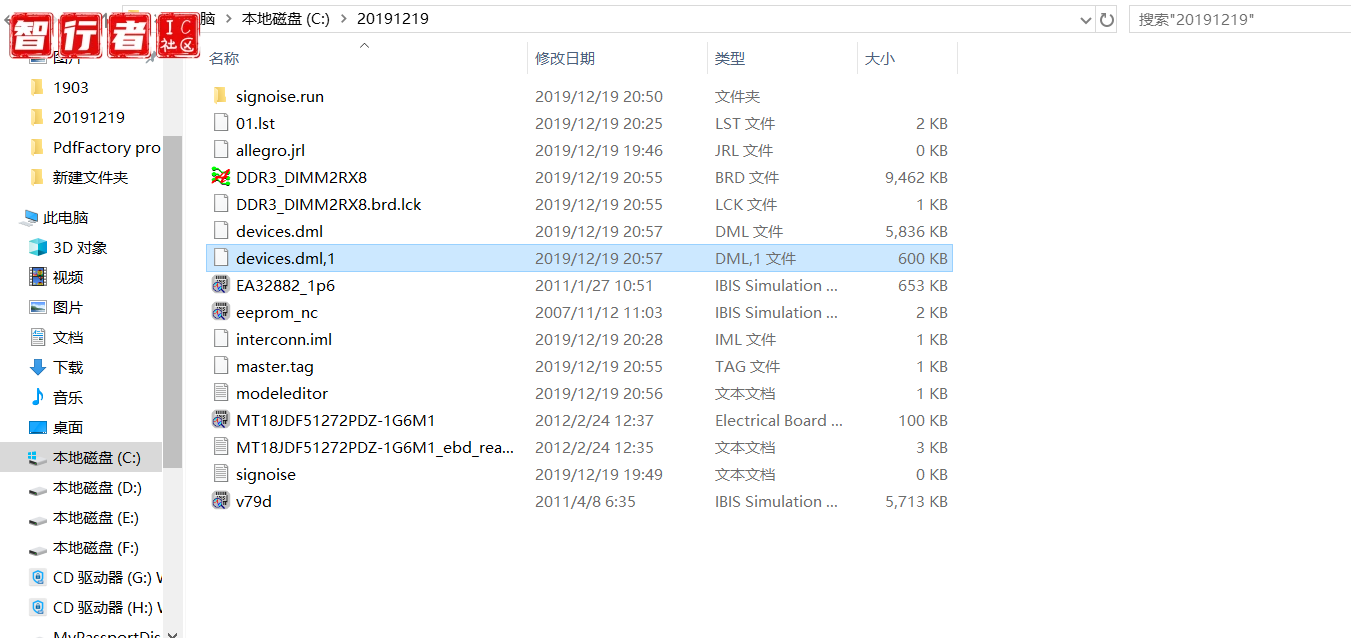Screen dimensions: 1351x638
Task: Select the devices.dml,1 file row
Action: point(285,258)
